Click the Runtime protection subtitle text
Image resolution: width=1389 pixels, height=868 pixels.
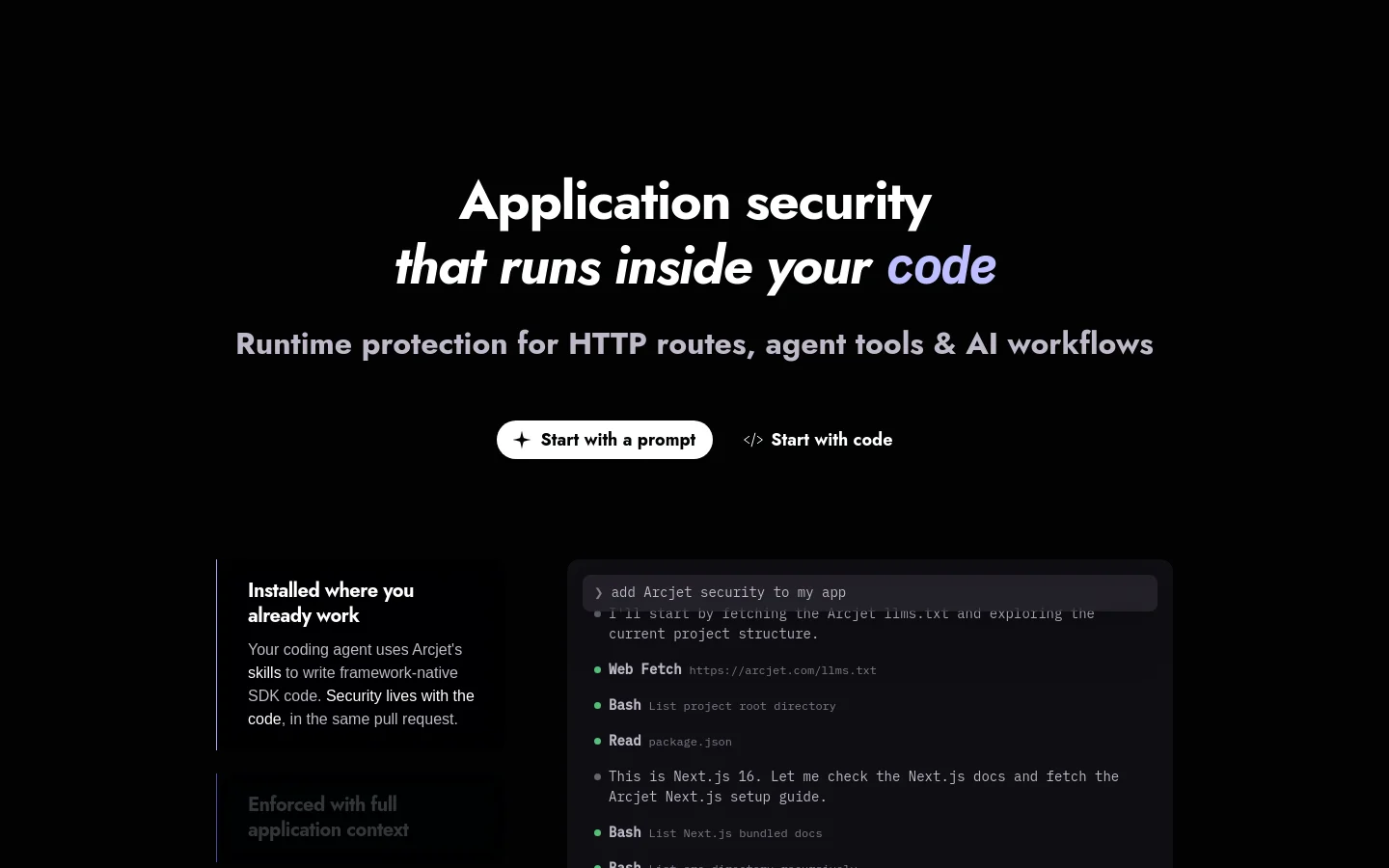(694, 343)
